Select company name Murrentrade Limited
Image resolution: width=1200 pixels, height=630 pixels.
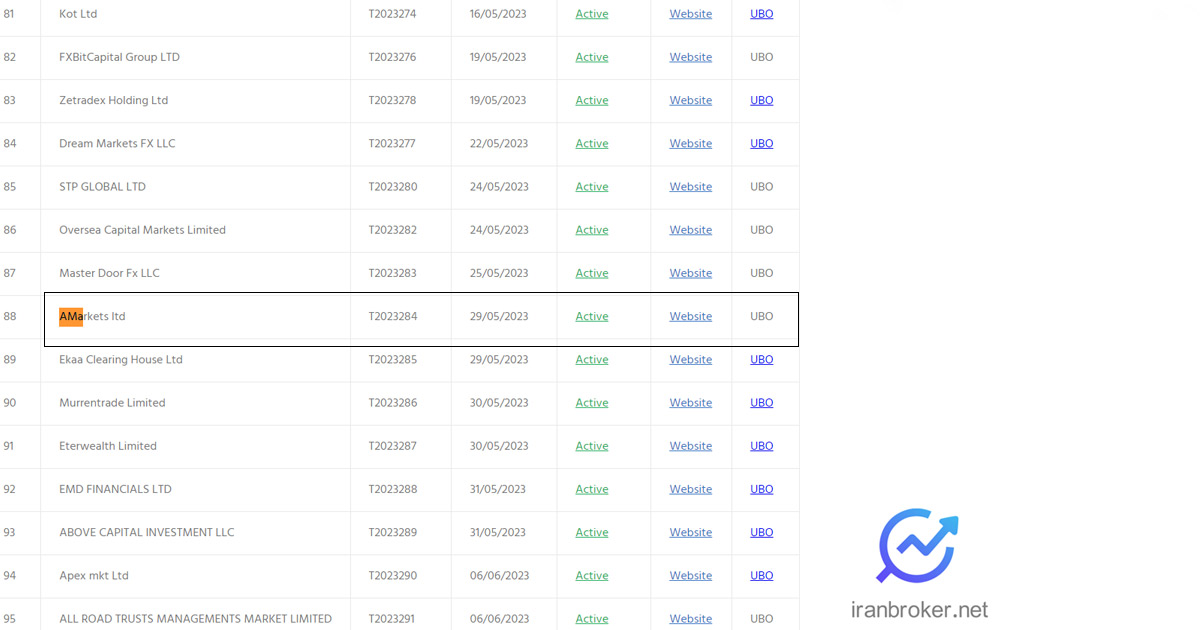(x=113, y=402)
